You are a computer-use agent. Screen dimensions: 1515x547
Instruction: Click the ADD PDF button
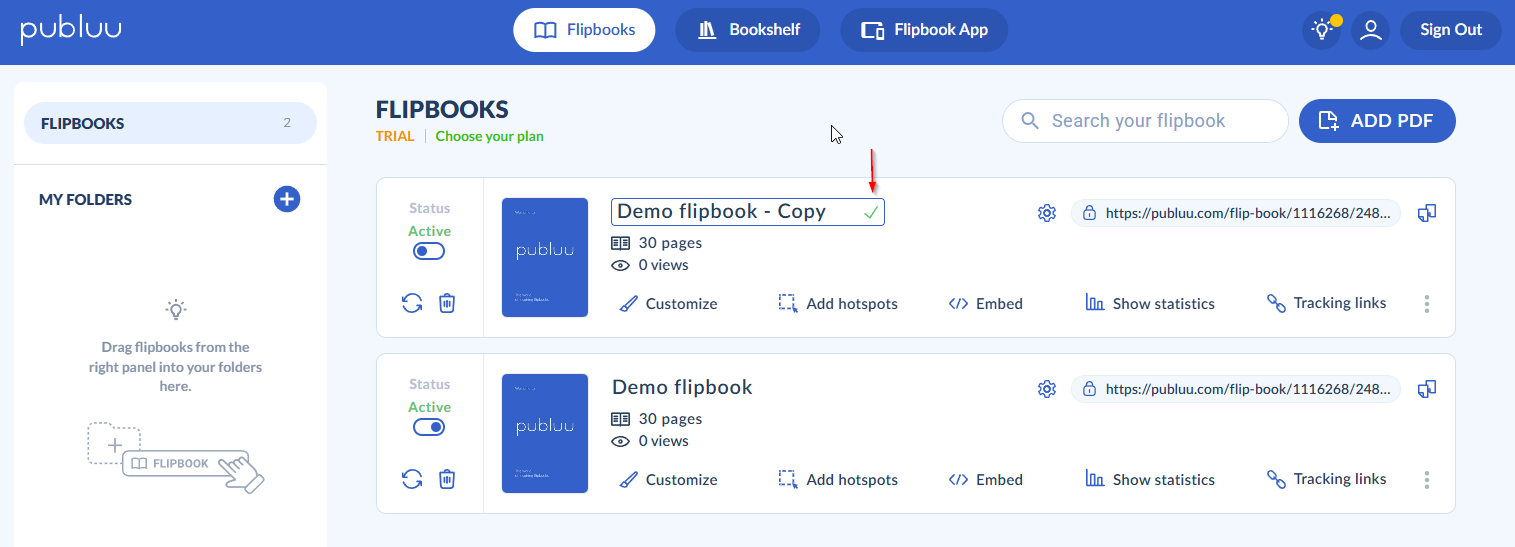point(1377,121)
